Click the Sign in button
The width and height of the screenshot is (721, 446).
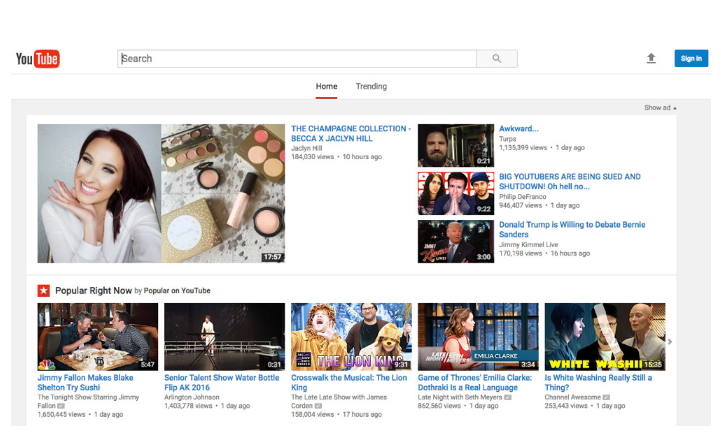tap(691, 58)
